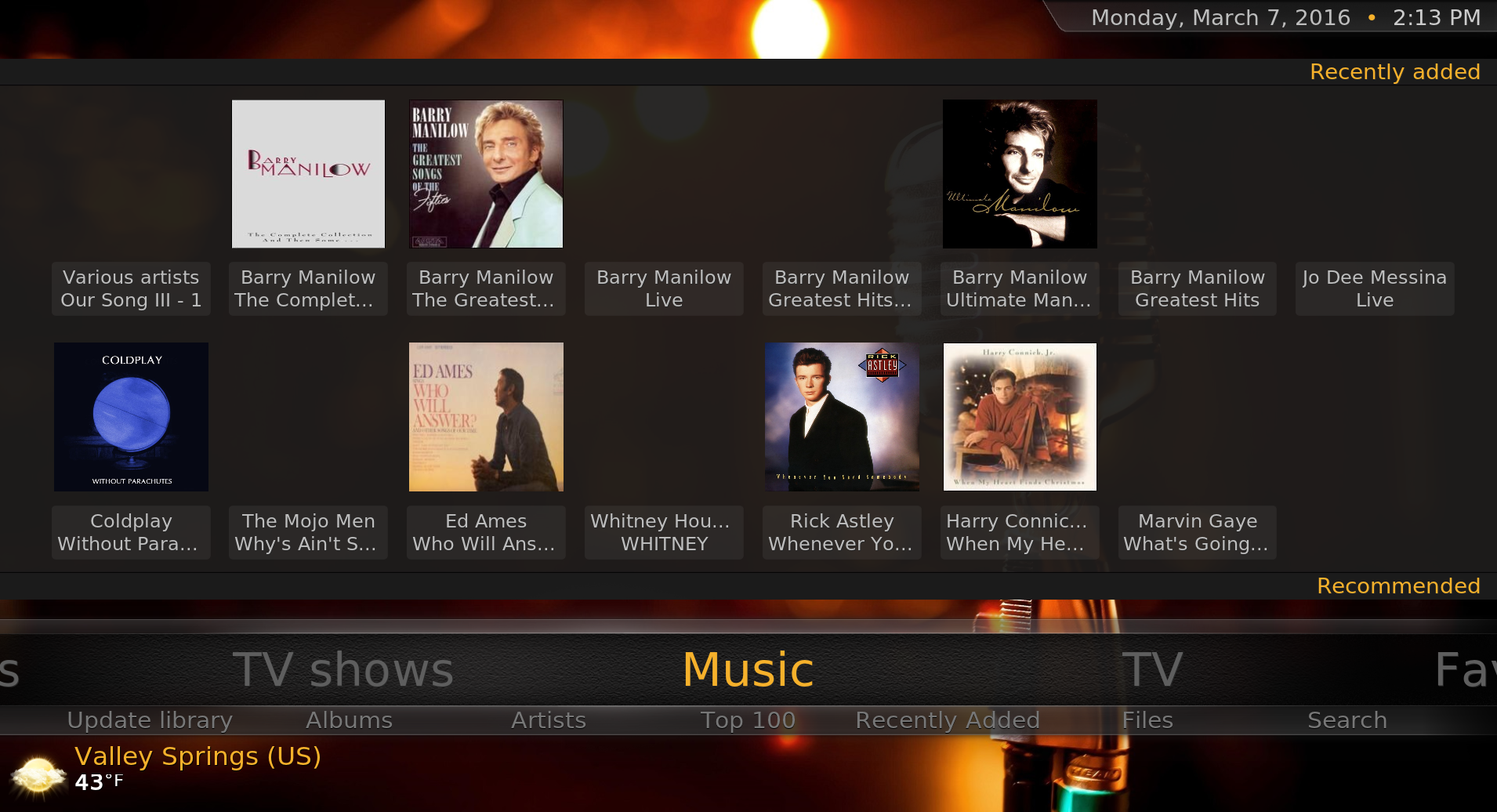The height and width of the screenshot is (812, 1497).
Task: Click Update library submenu item
Action: click(150, 720)
